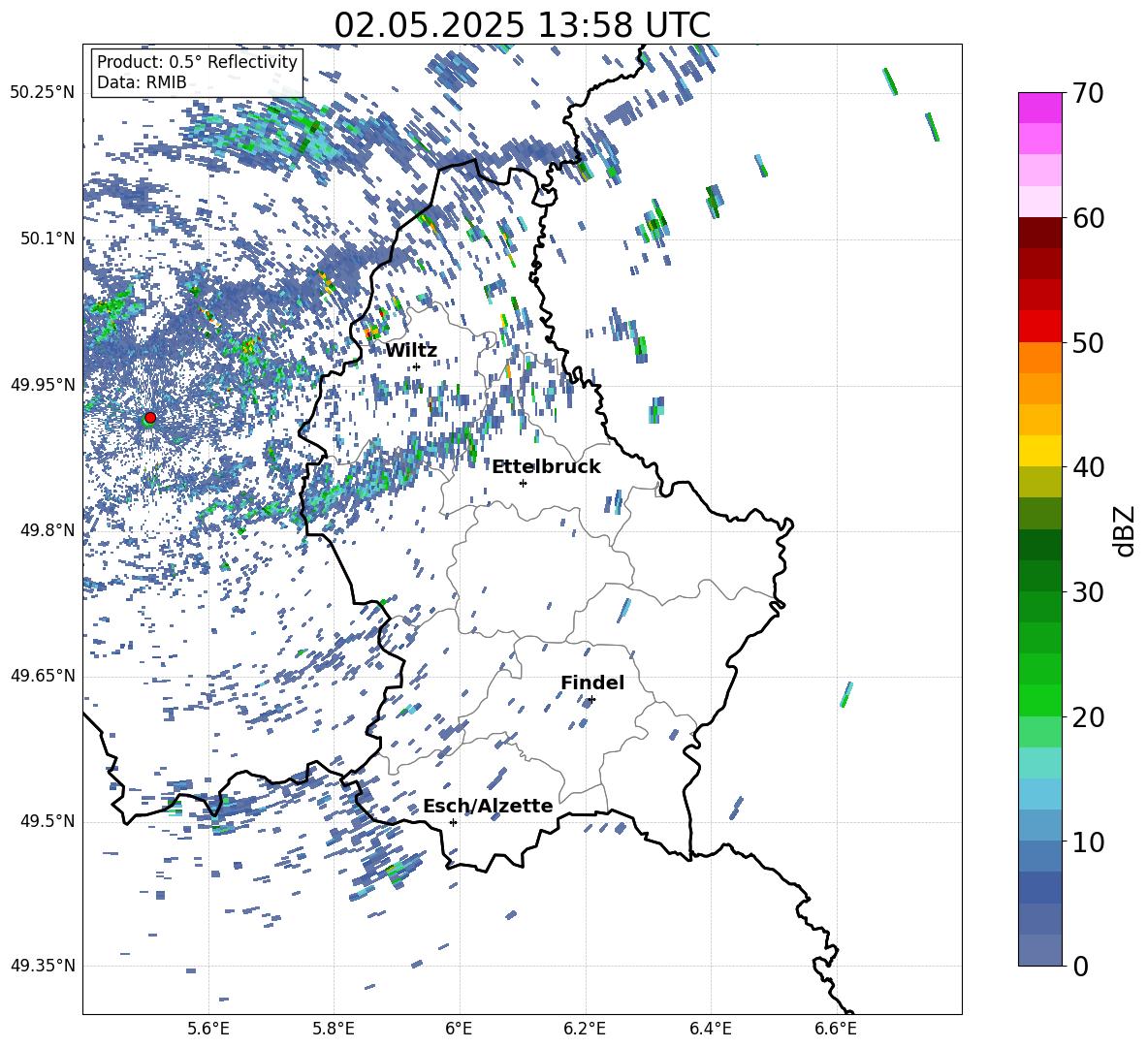Click the 49.95°N latitude label
This screenshot has width=1148, height=1048.
[x=43, y=385]
